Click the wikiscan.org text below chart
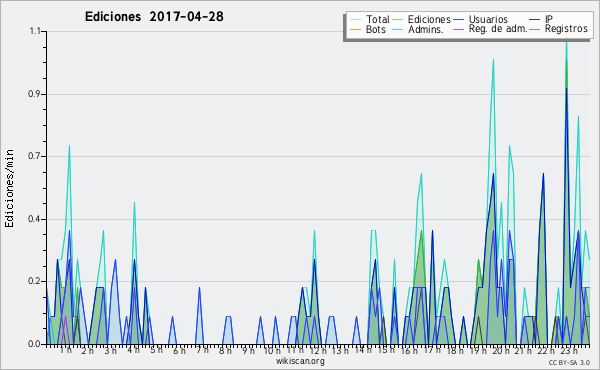This screenshot has height=370, width=600. tap(300, 361)
